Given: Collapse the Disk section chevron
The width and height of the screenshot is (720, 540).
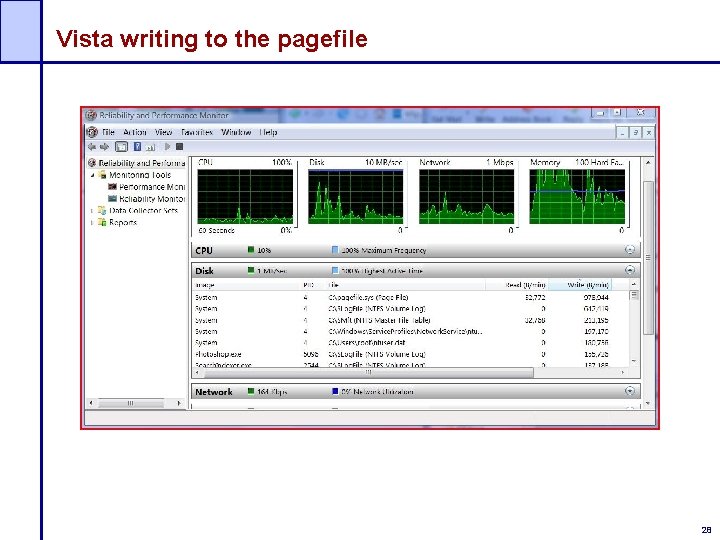Looking at the screenshot, I should [630, 270].
